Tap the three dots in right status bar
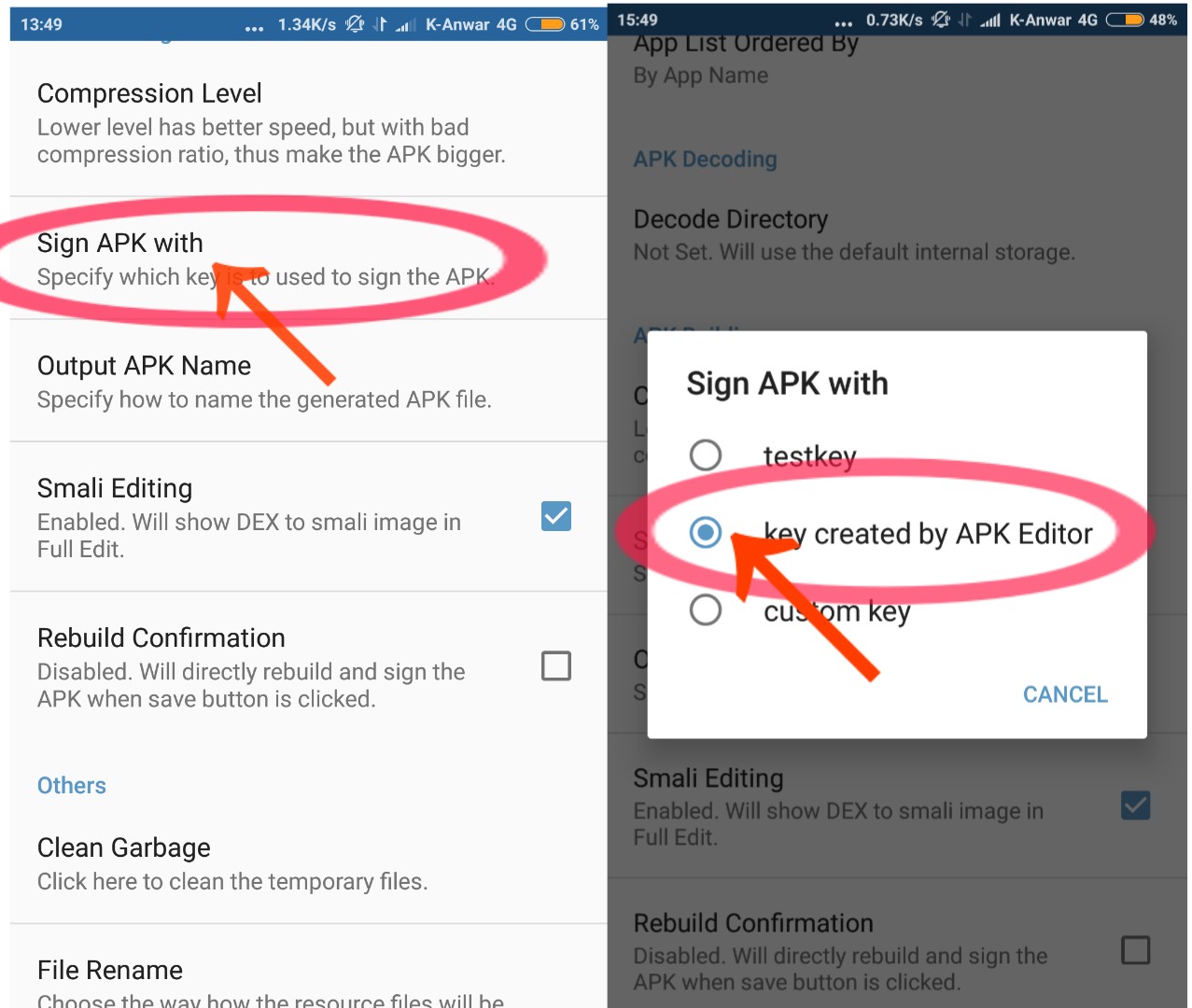This screenshot has width=1192, height=1008. [844, 23]
